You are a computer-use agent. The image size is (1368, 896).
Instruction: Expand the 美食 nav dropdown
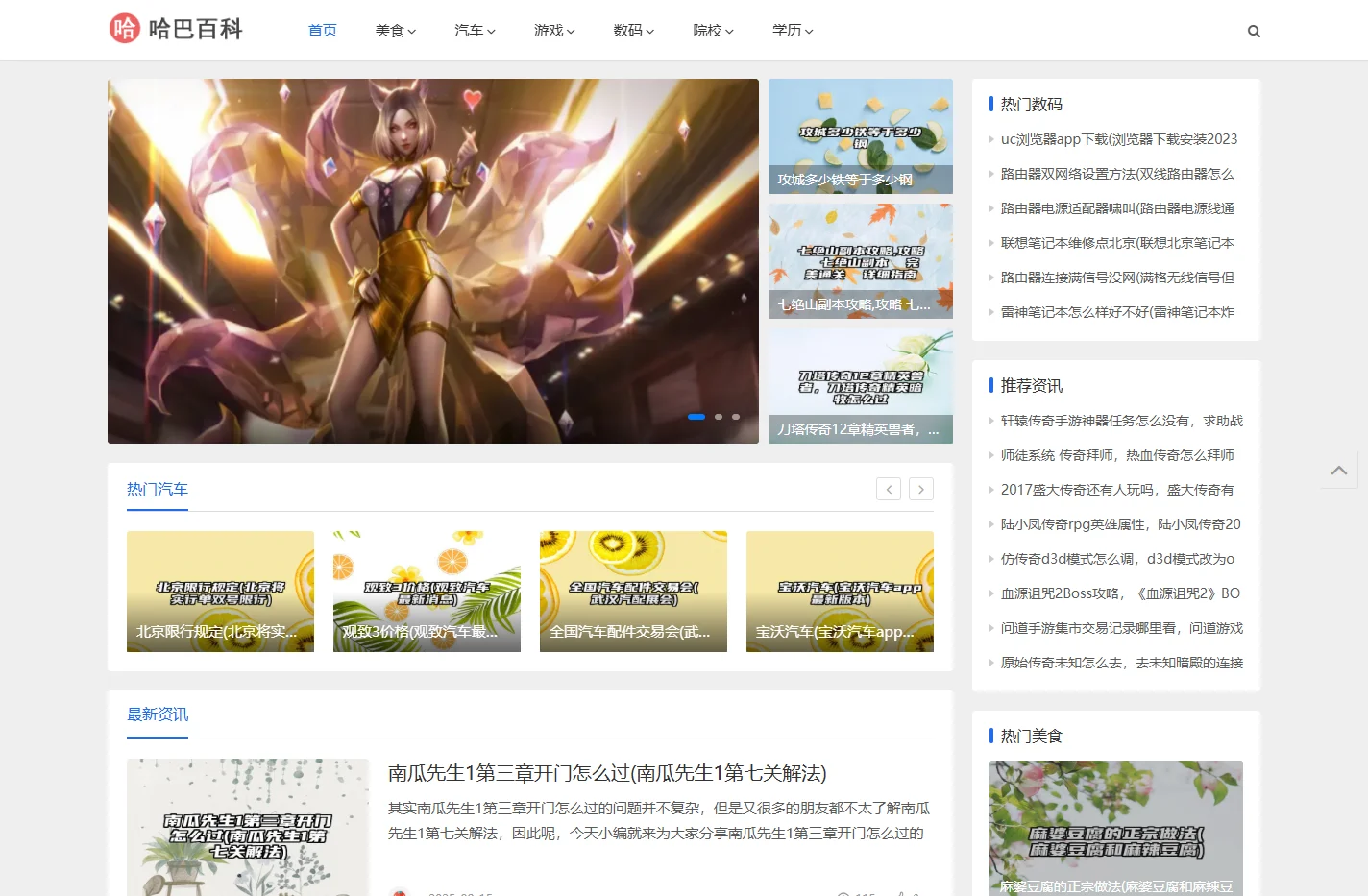396,30
